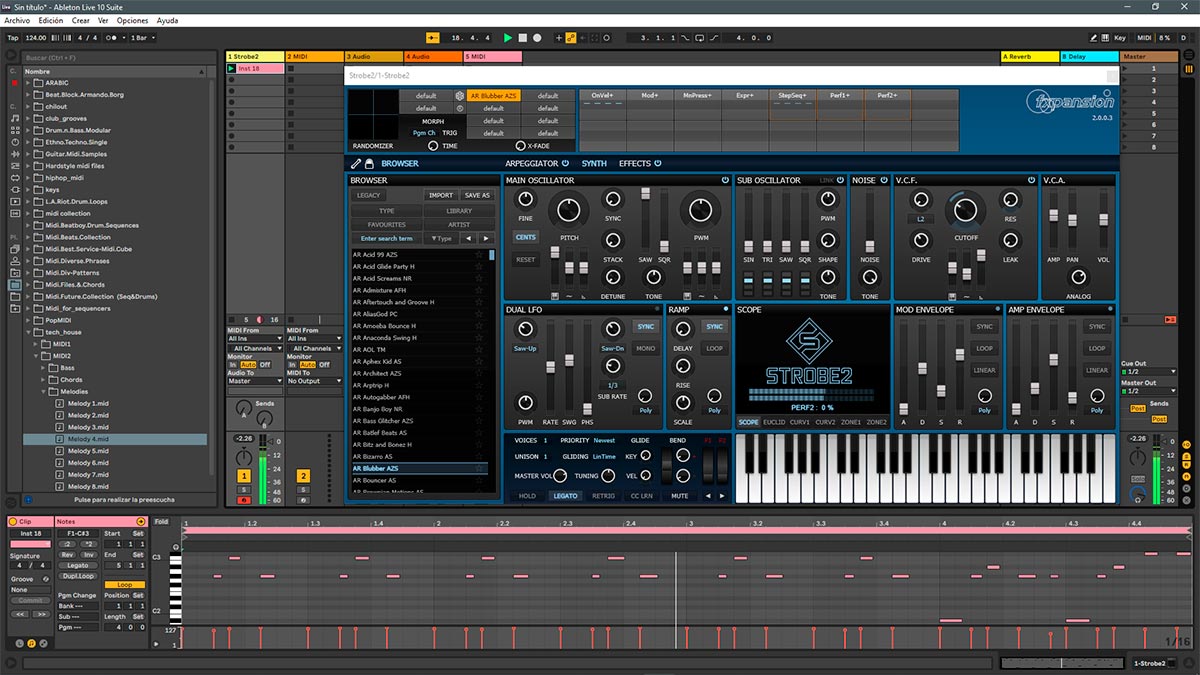Open the Audio To Master dropdown

click(x=253, y=381)
